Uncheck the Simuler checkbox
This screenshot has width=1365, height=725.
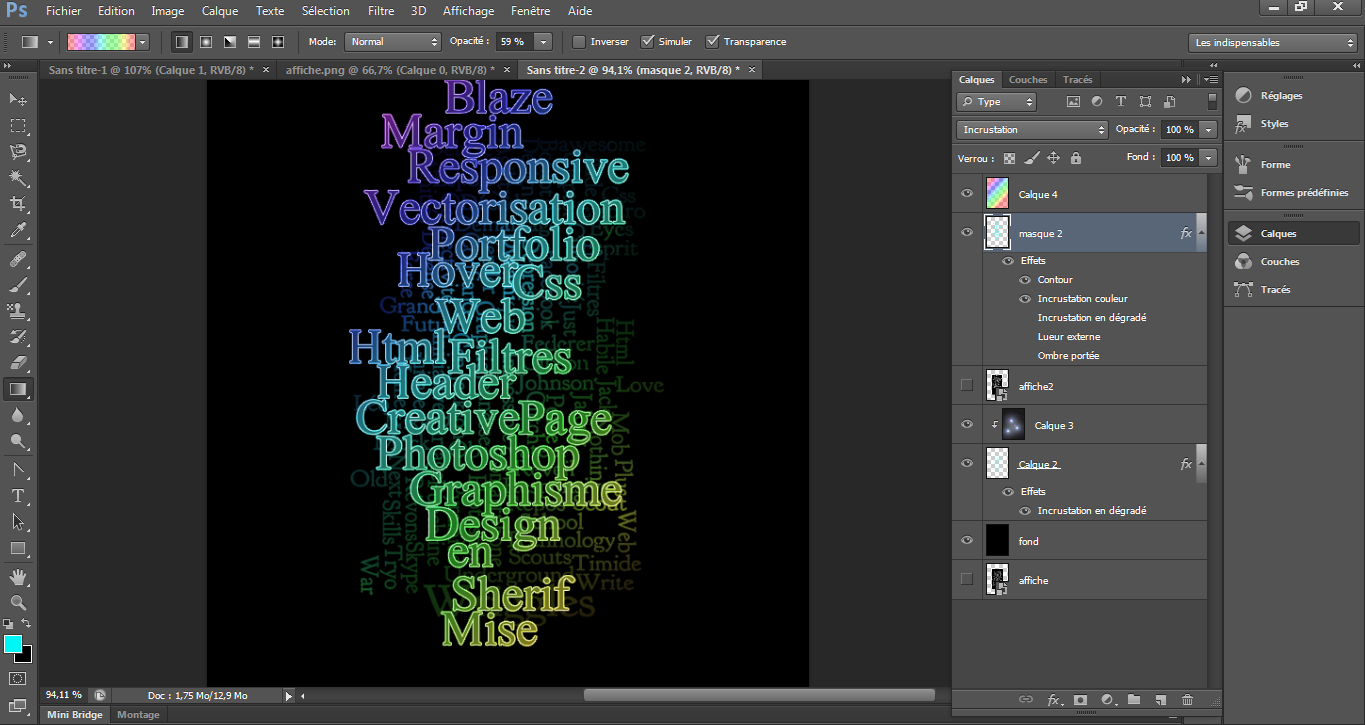[648, 42]
